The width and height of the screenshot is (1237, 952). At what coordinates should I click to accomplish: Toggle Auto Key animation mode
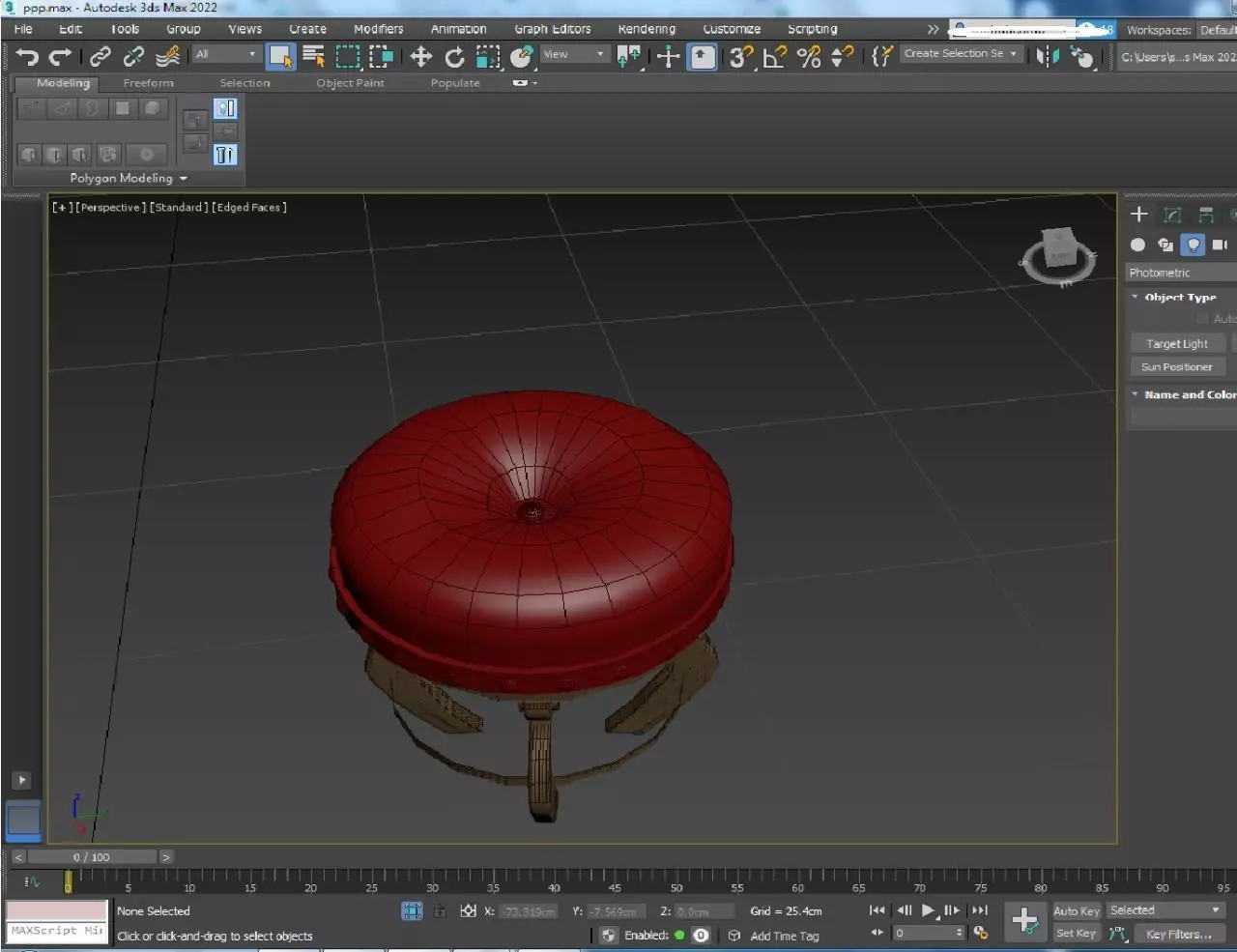coord(1077,910)
